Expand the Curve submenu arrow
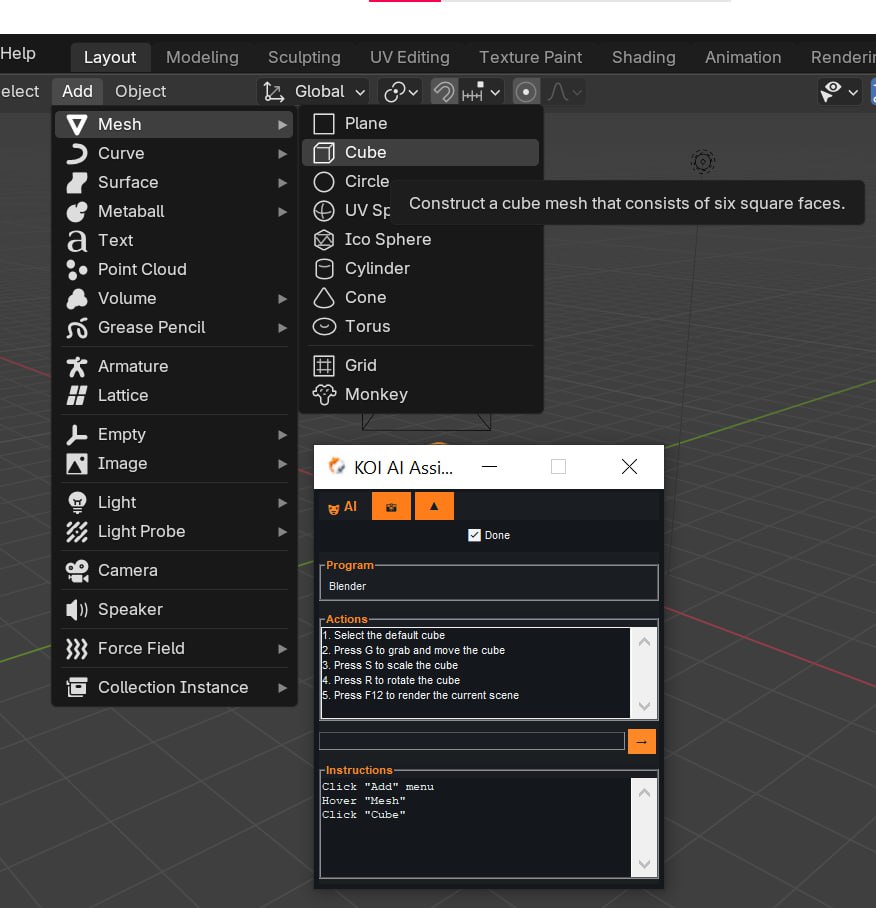This screenshot has height=908, width=876. click(282, 153)
